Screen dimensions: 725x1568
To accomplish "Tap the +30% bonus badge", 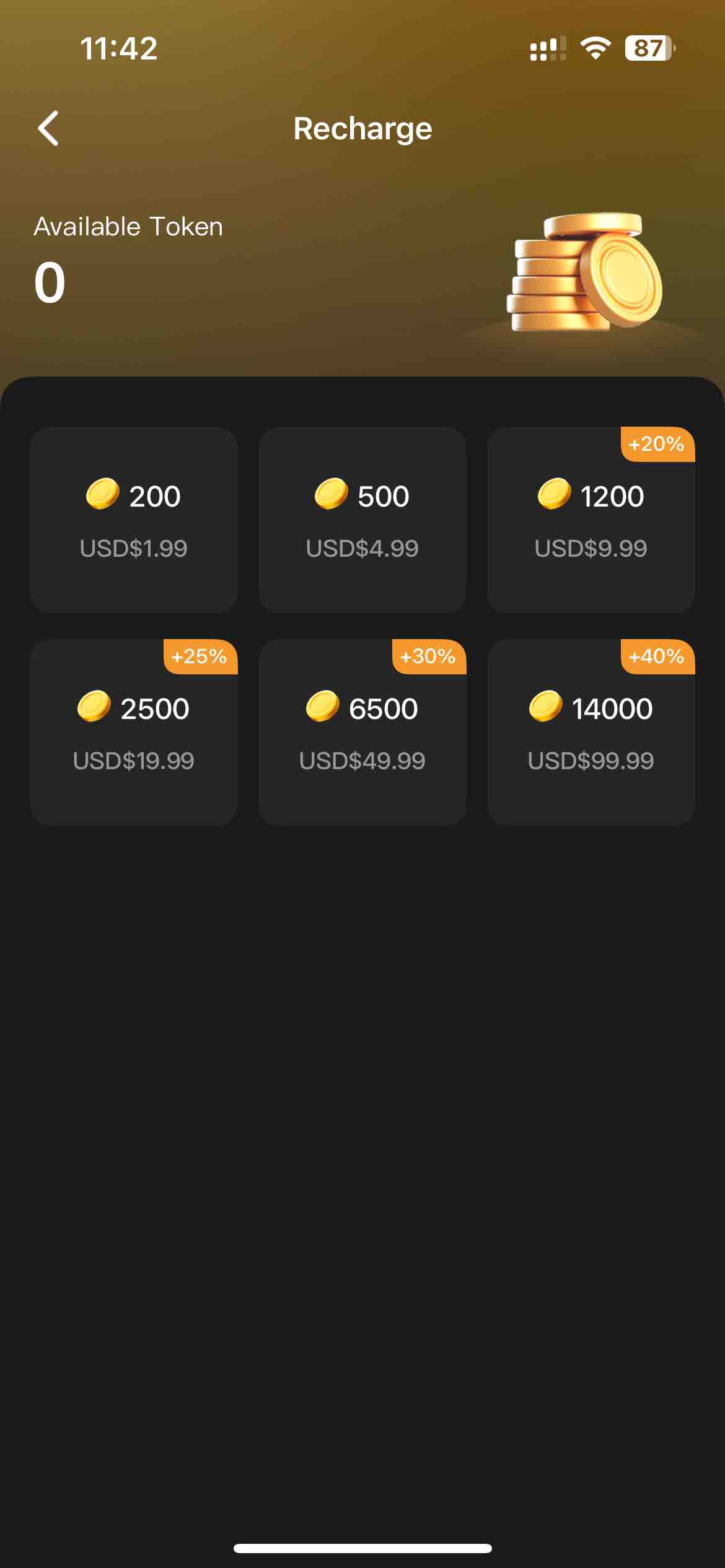I will [429, 656].
